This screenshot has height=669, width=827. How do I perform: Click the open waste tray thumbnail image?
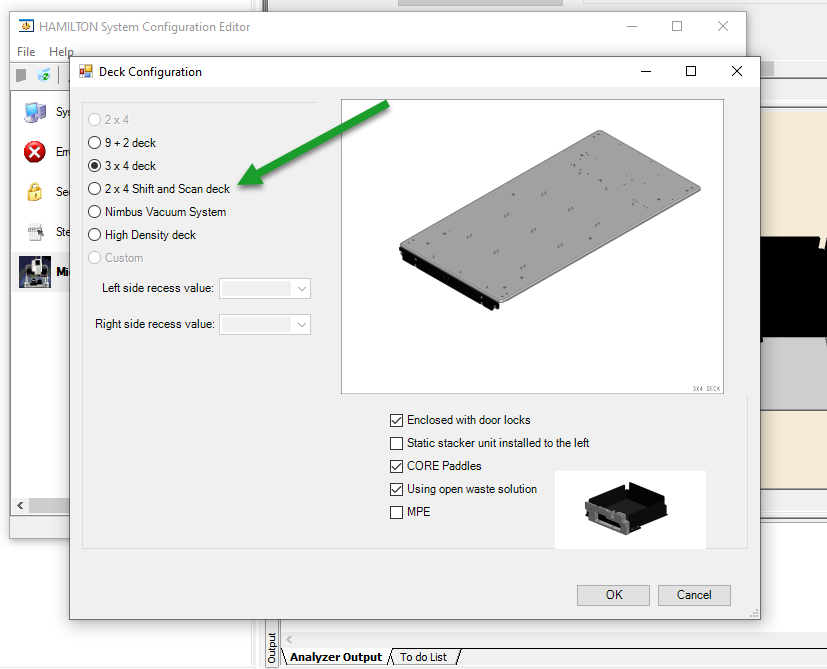click(x=630, y=510)
